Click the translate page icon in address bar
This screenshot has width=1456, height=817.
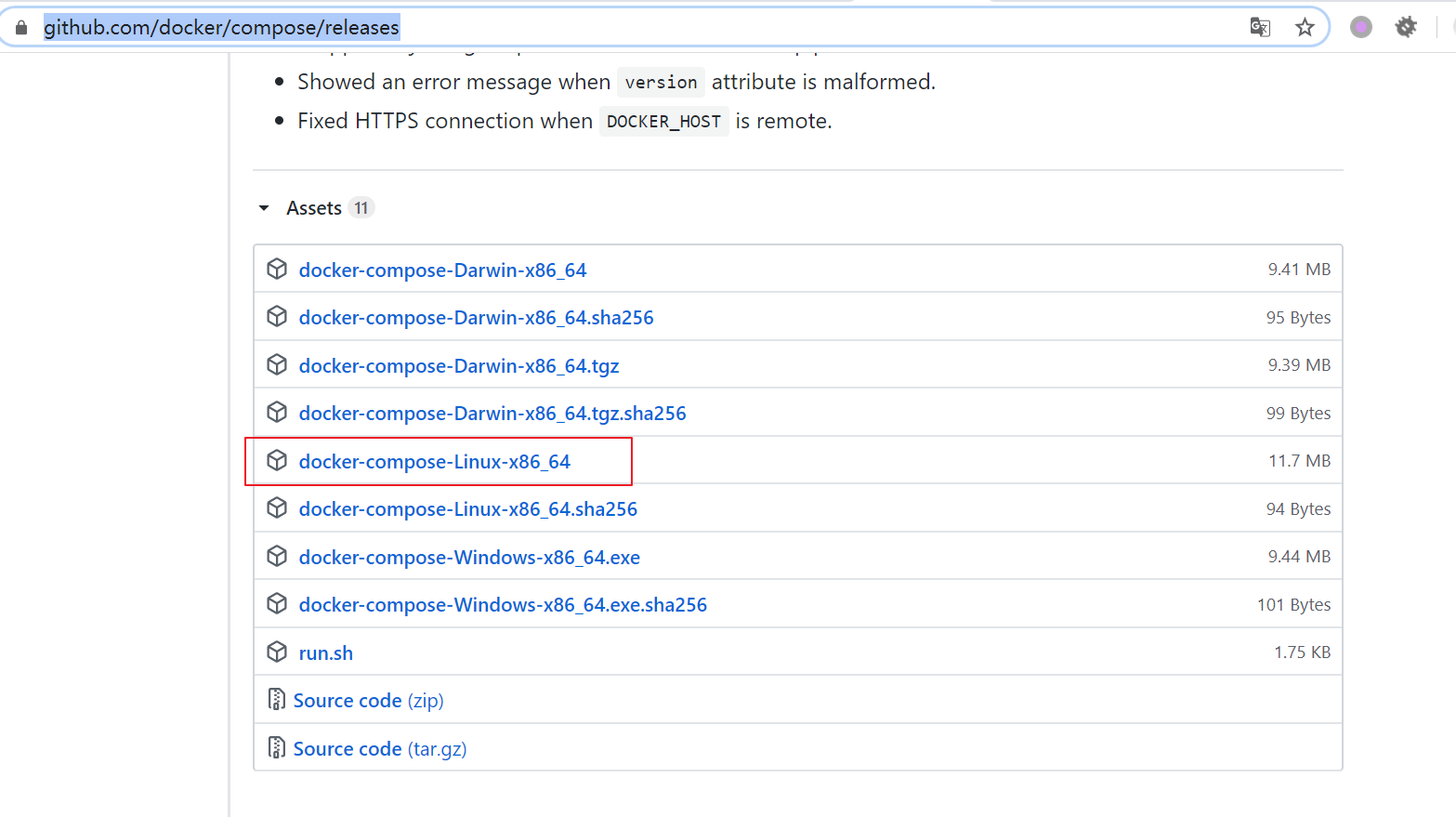pyautogui.click(x=1260, y=27)
